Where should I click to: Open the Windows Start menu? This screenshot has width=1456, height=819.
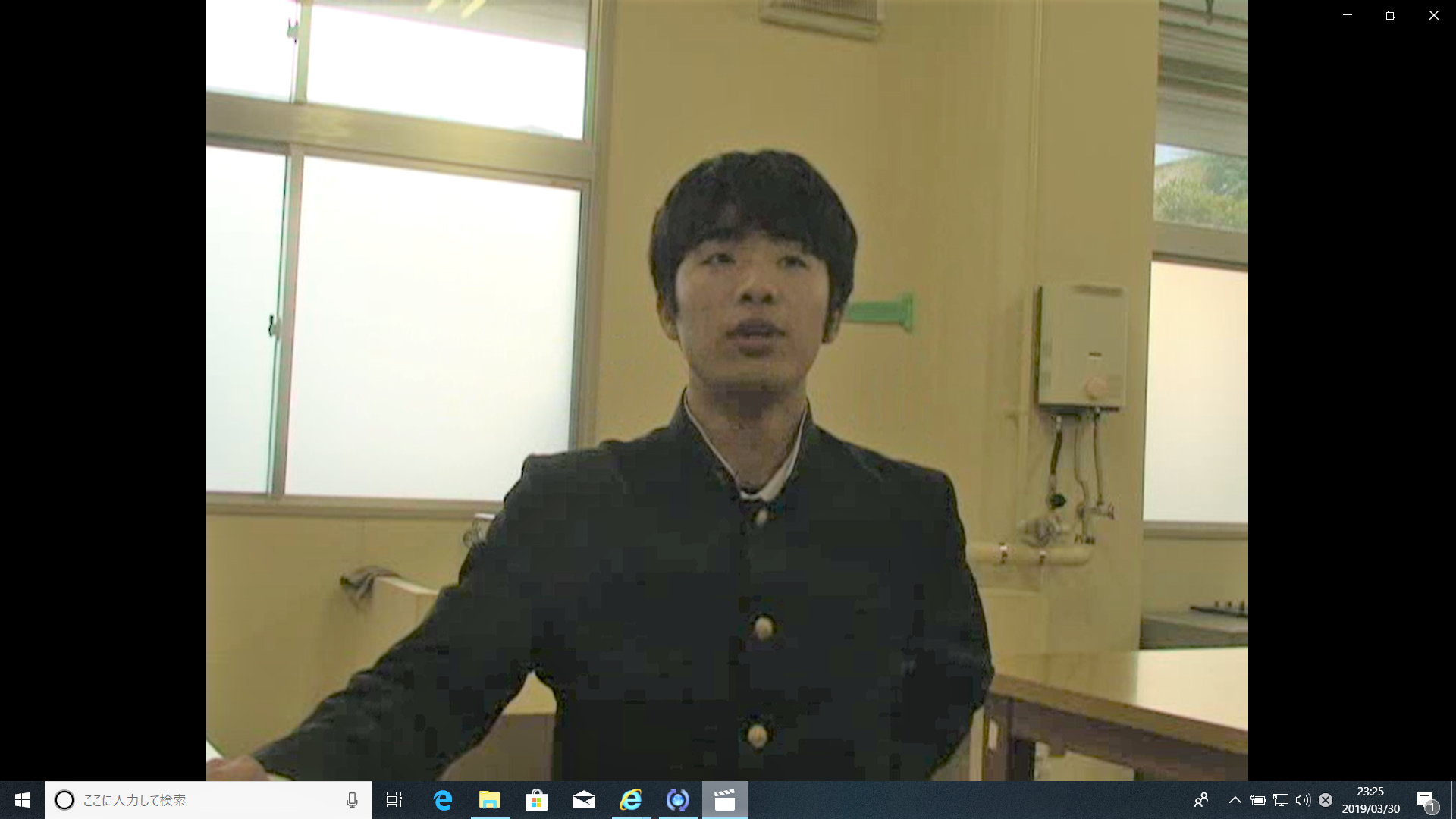[x=22, y=800]
